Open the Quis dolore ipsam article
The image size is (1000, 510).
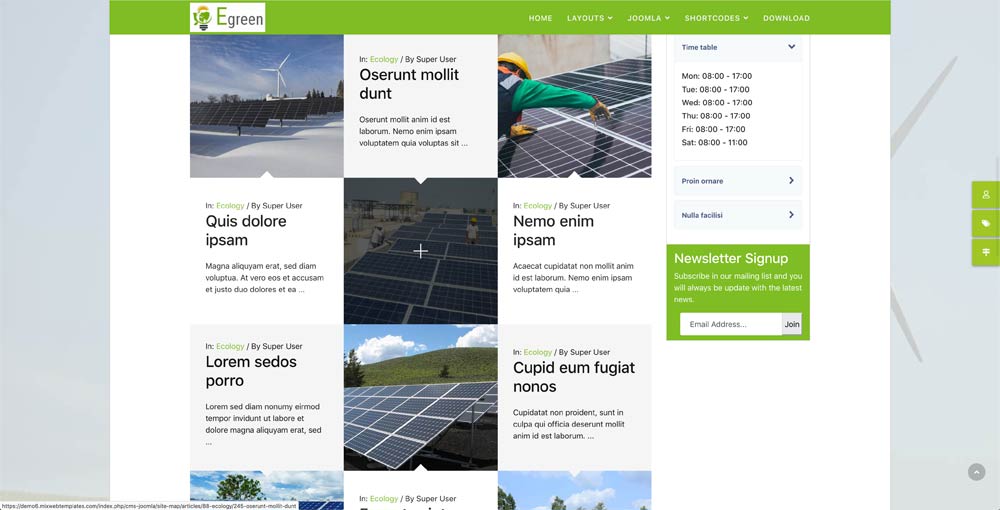(x=246, y=230)
